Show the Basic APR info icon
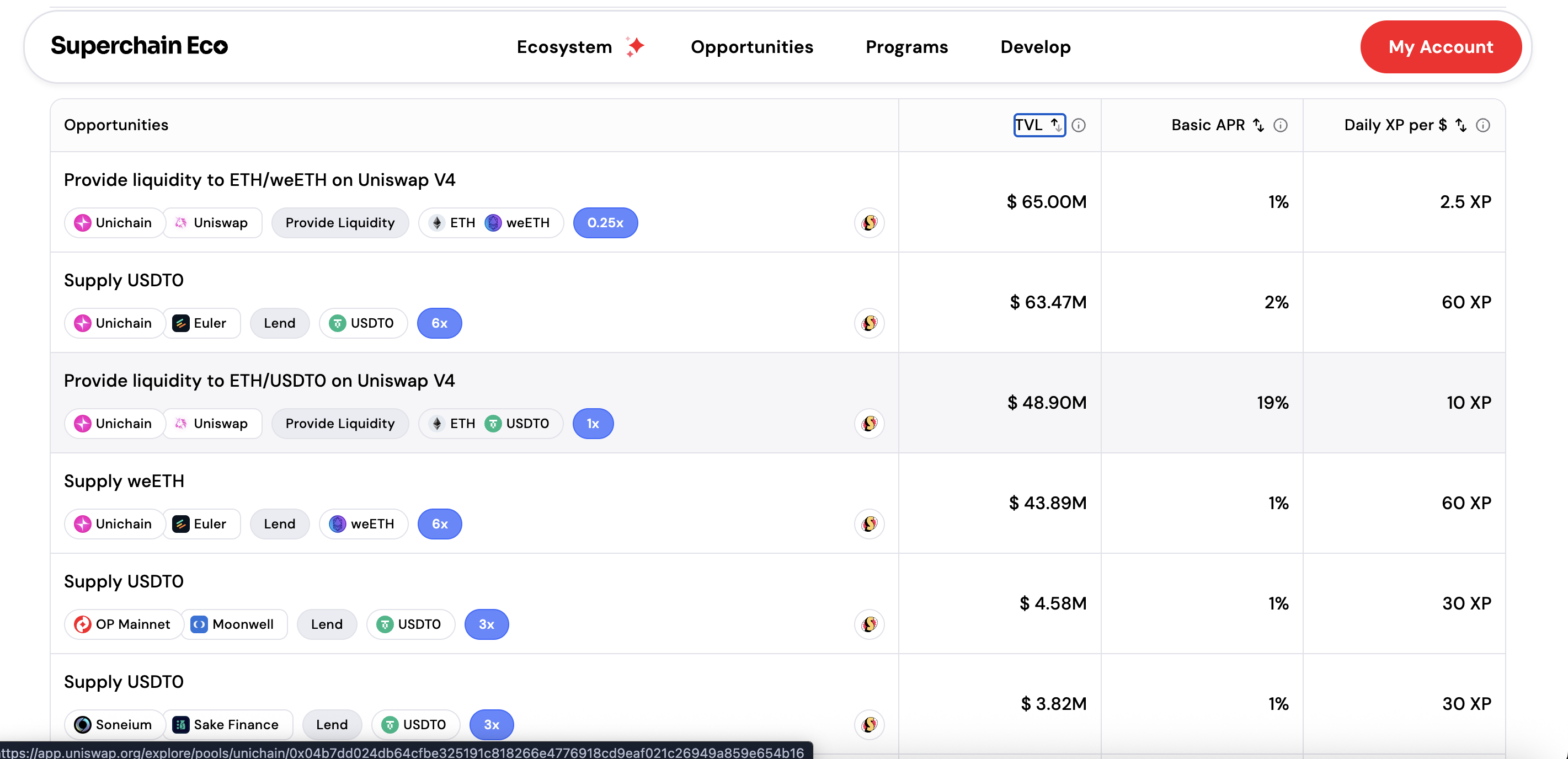The image size is (1568, 759). (x=1280, y=125)
